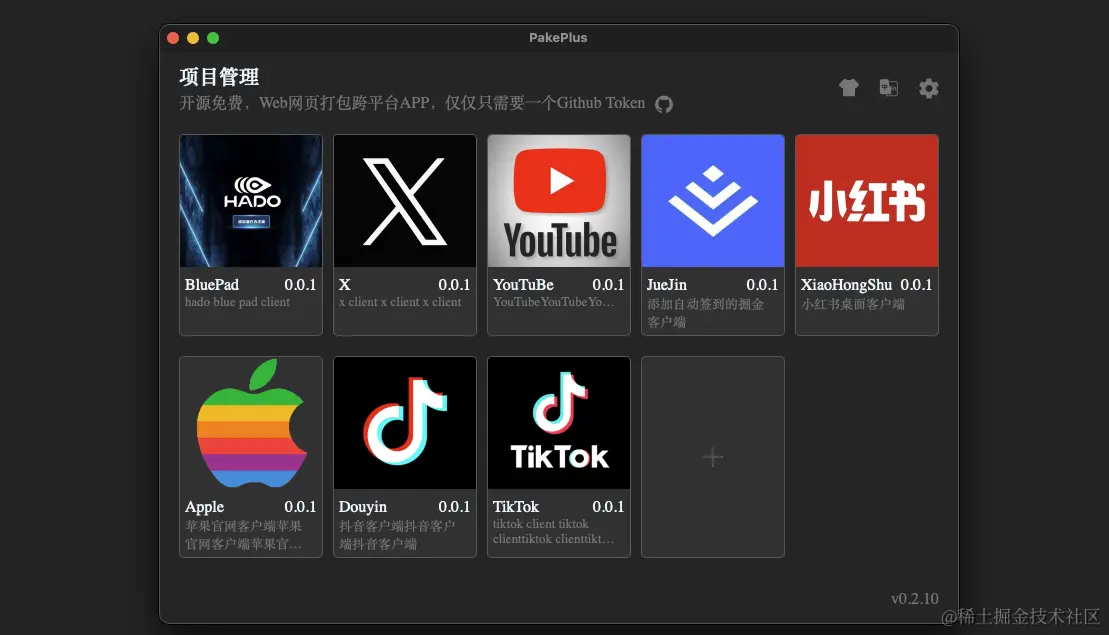This screenshot has width=1109, height=635.
Task: Add a new project with plus card
Action: coord(713,457)
